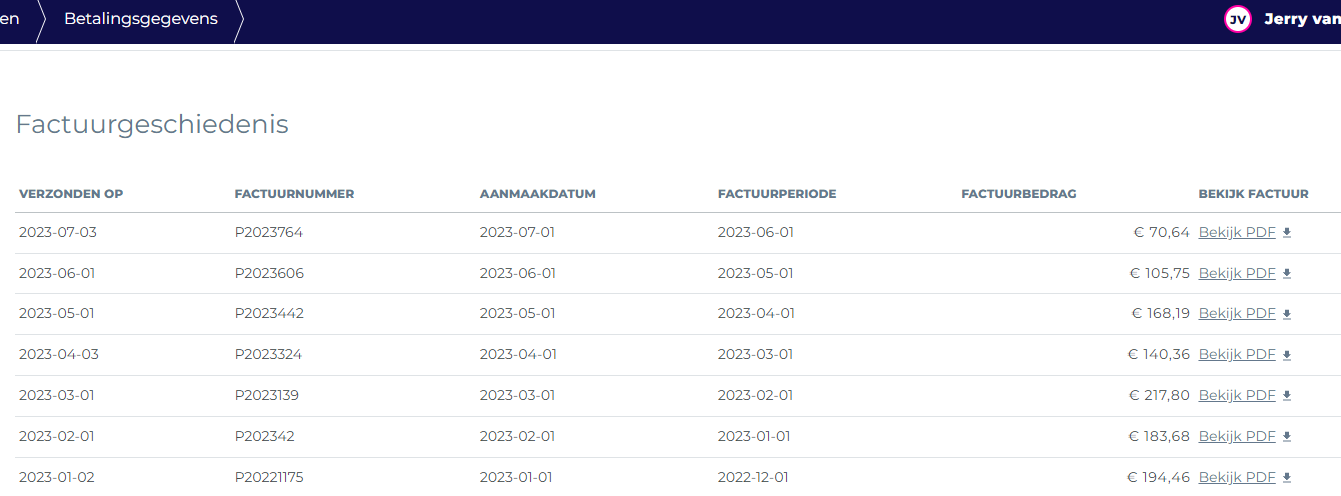Click the Factuurnummer column header
The width and height of the screenshot is (1341, 496).
tap(294, 194)
